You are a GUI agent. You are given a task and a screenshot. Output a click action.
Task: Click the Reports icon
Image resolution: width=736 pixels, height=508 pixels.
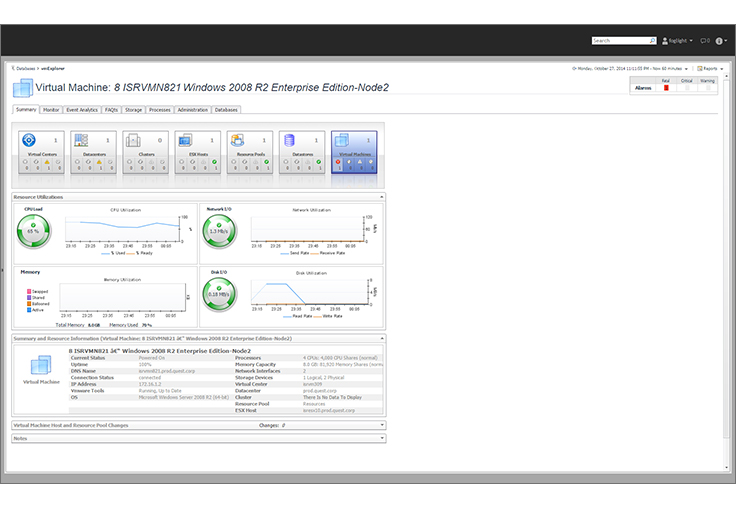[700, 69]
